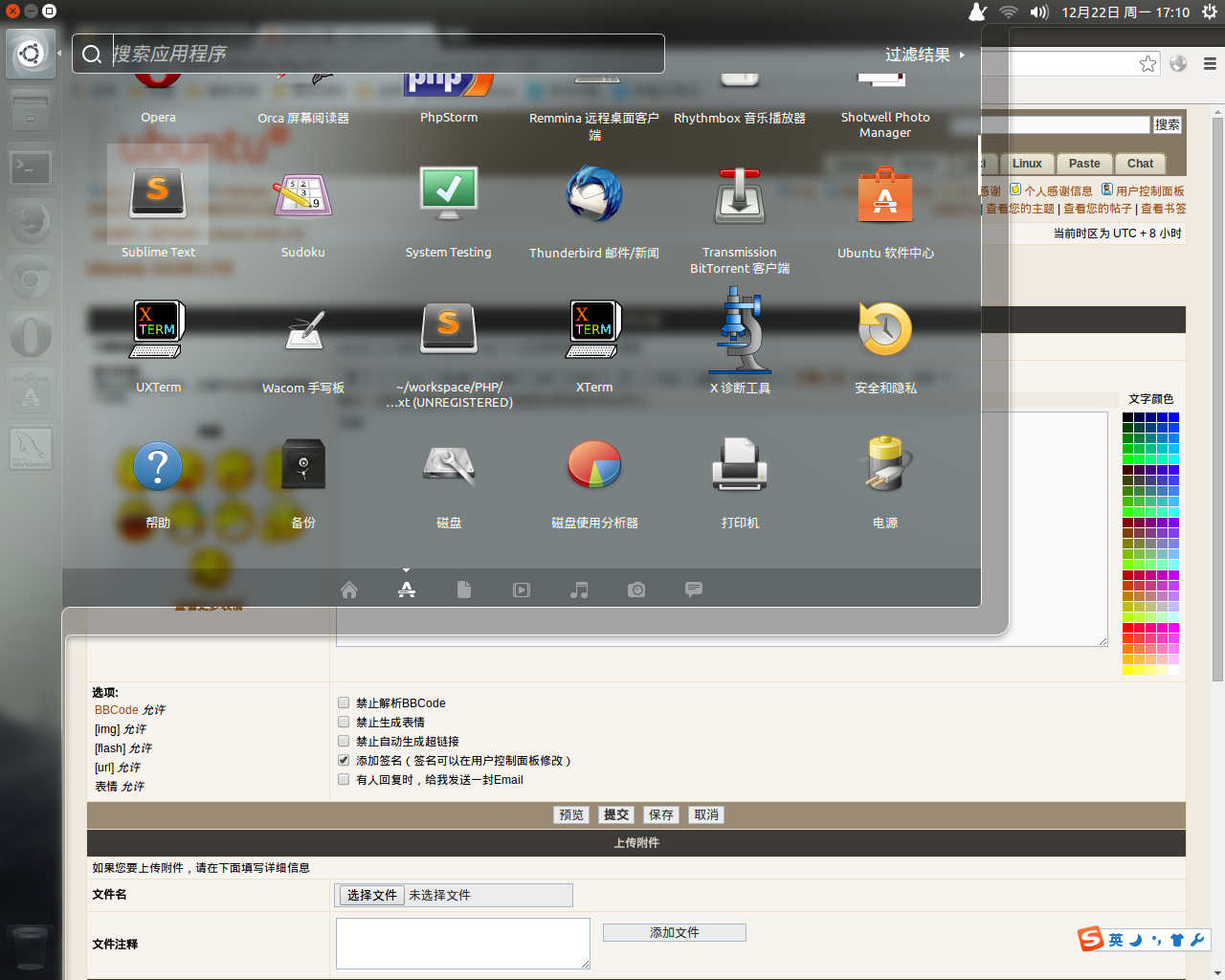Pick the black font color swatch
Image resolution: width=1225 pixels, height=980 pixels.
[1127, 417]
